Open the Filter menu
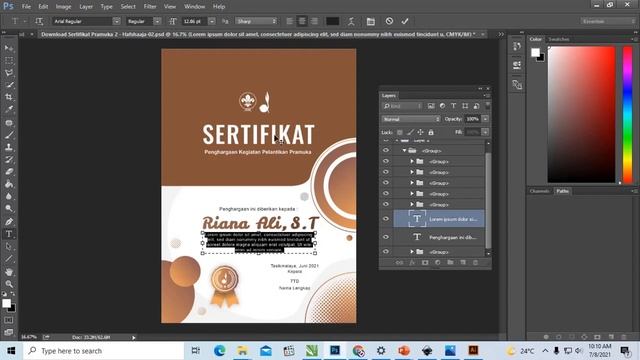The height and width of the screenshot is (360, 640). (x=150, y=7)
